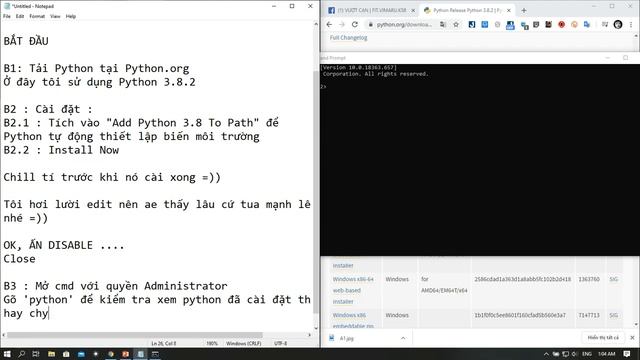
Task: Click the Google Translate extension icon
Action: pos(587,24)
